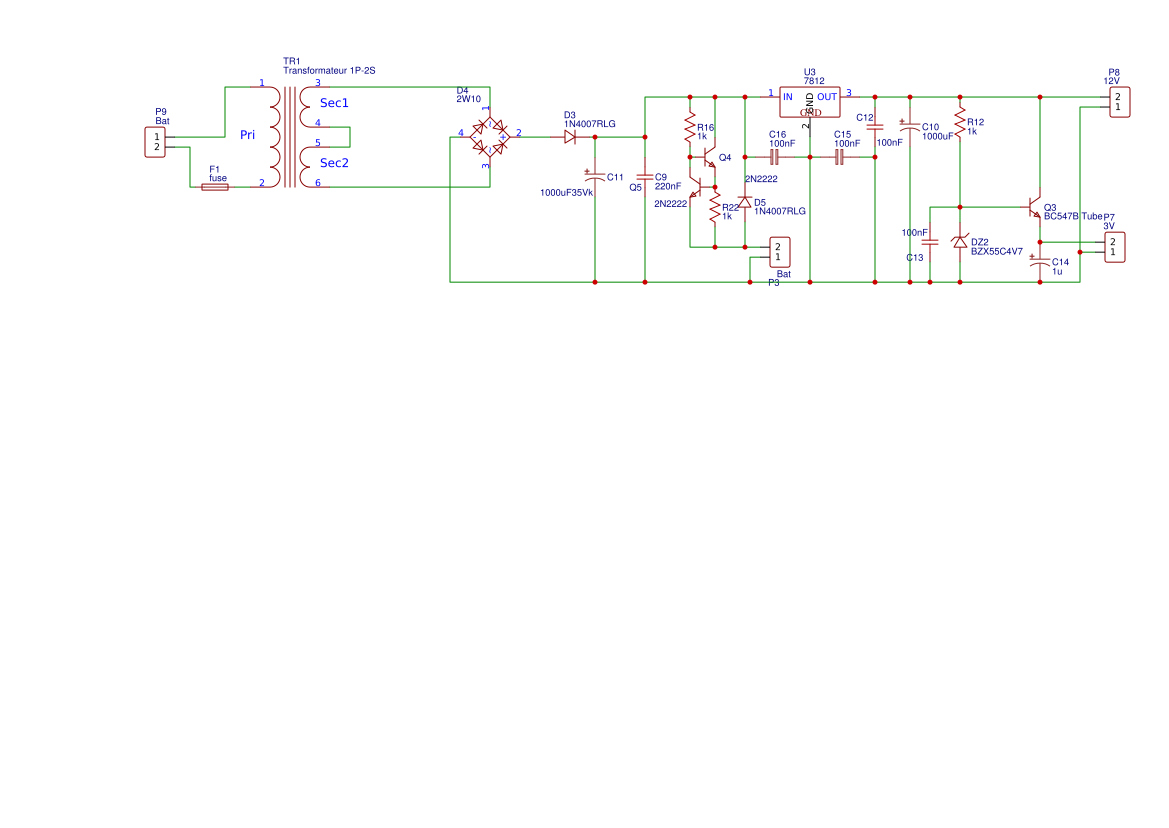Click the '1N4007RLG' label beside D5
This screenshot has height=828, width=1169.
pyautogui.click(x=780, y=212)
